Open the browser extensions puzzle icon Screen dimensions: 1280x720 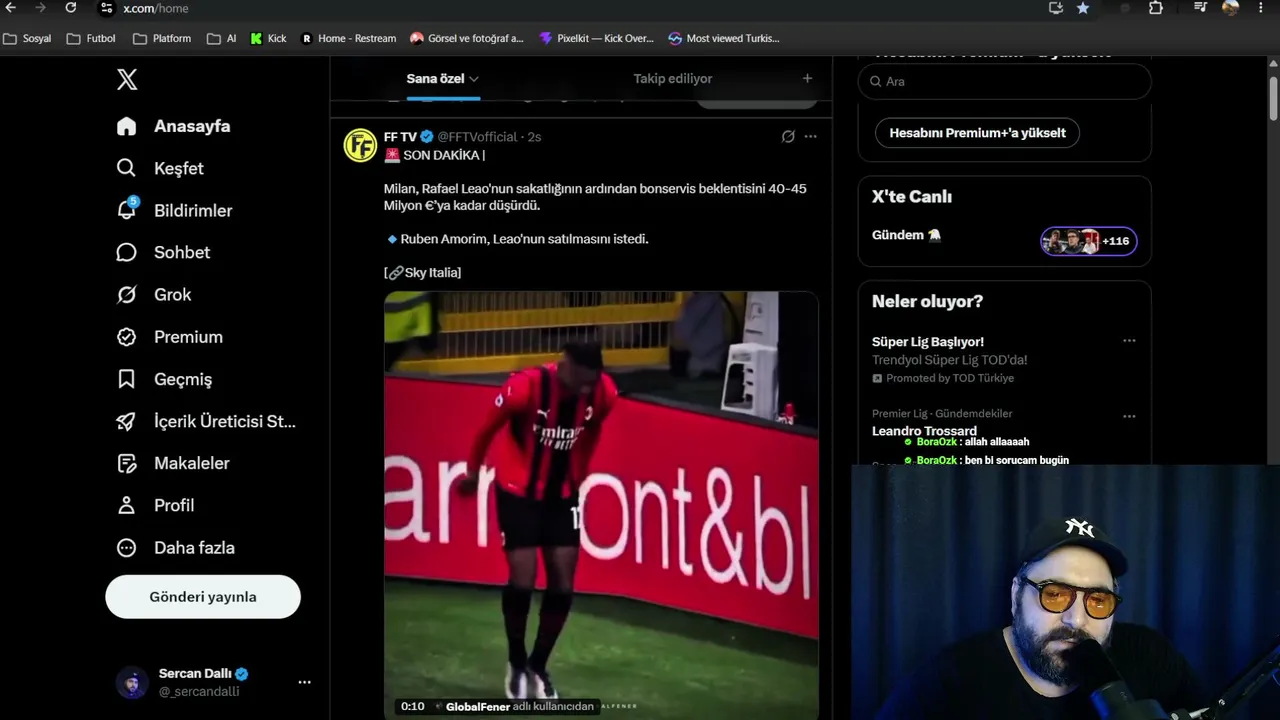pyautogui.click(x=1156, y=8)
